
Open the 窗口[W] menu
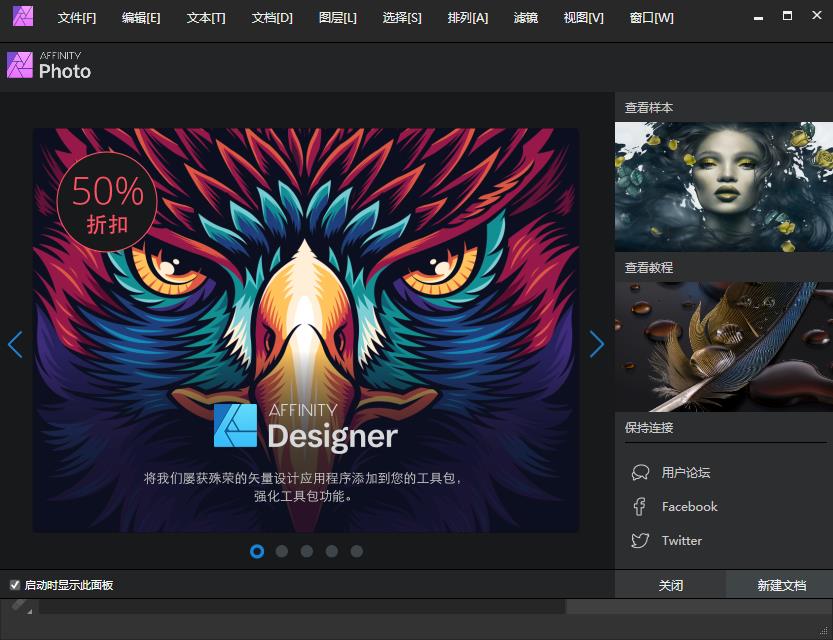pos(651,17)
